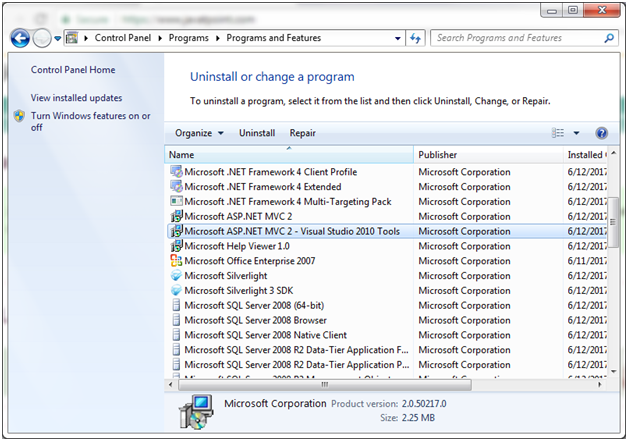Image resolution: width=628 pixels, height=441 pixels.
Task: Click icon of Microsoft ASP.NET MVC 2 row
Action: pyautogui.click(x=176, y=216)
